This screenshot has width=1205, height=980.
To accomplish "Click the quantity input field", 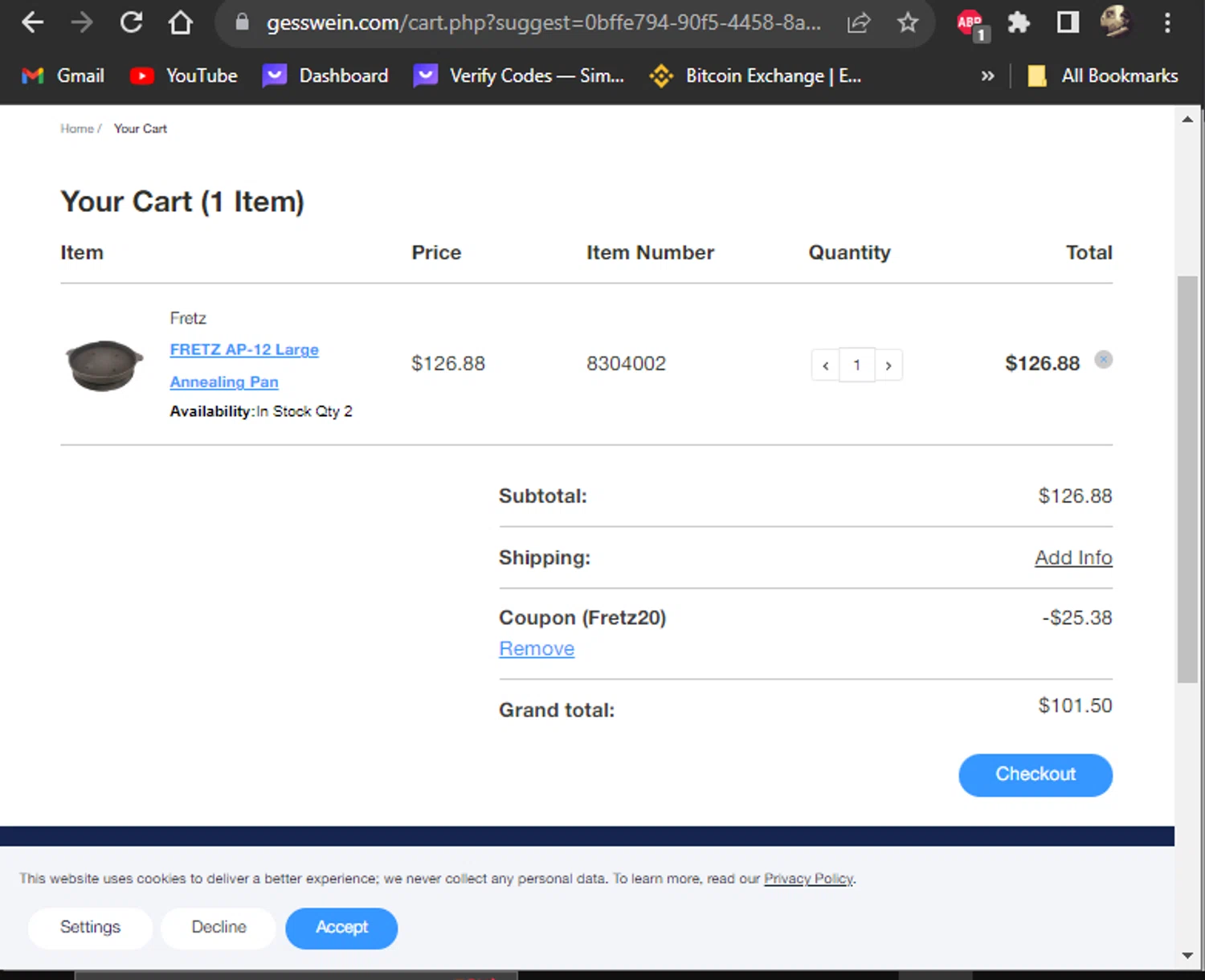I will pos(857,365).
